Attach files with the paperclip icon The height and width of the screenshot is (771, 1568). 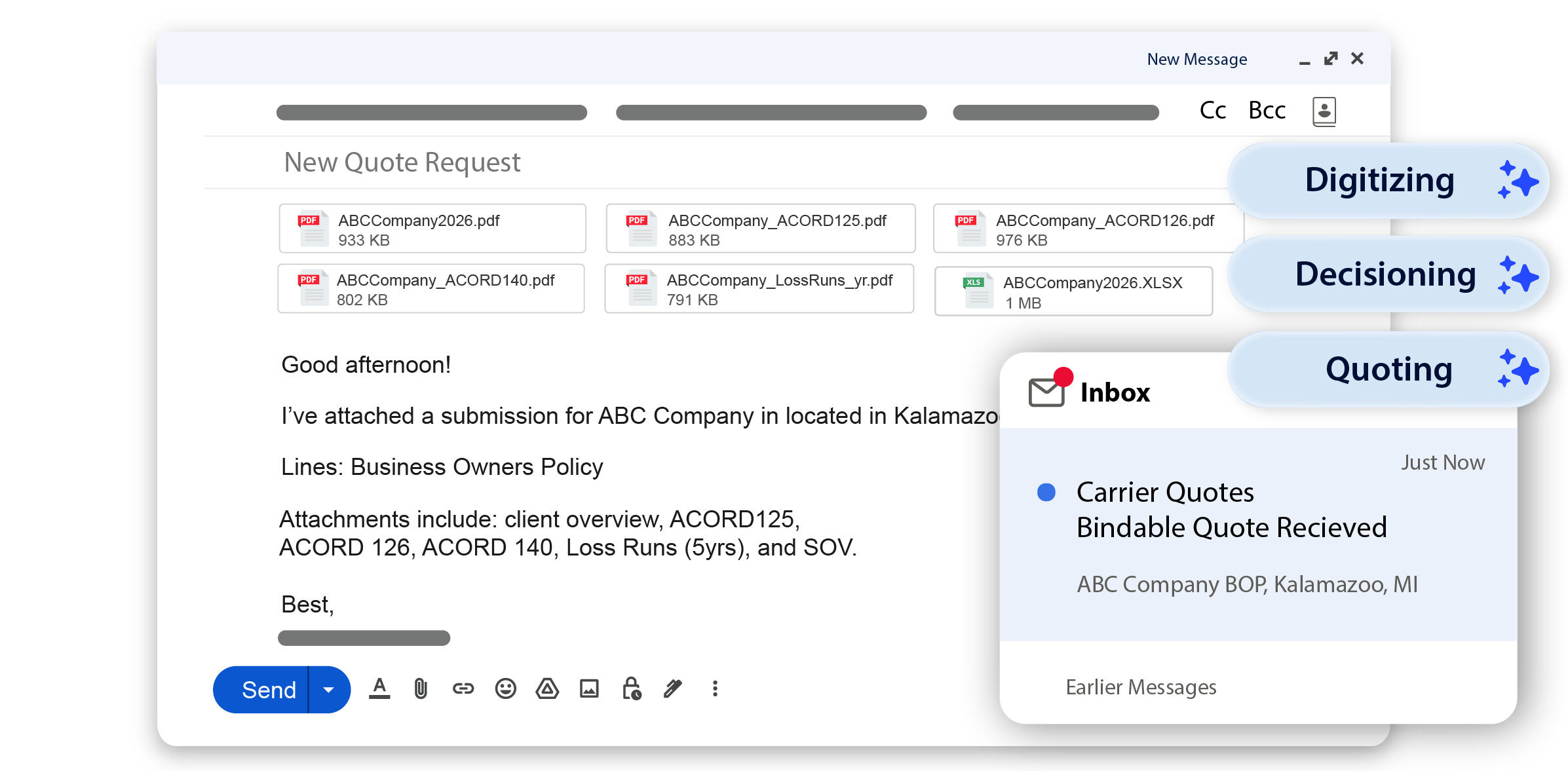421,689
